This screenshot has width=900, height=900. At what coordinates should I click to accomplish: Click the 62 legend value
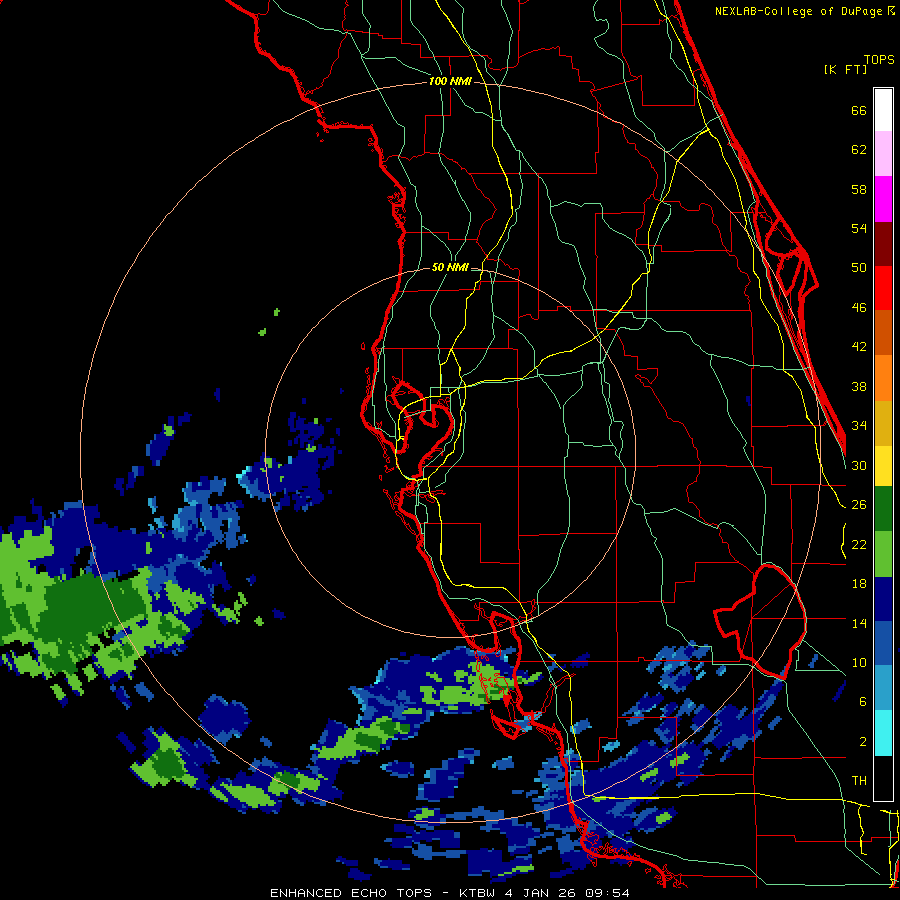pyautogui.click(x=859, y=150)
